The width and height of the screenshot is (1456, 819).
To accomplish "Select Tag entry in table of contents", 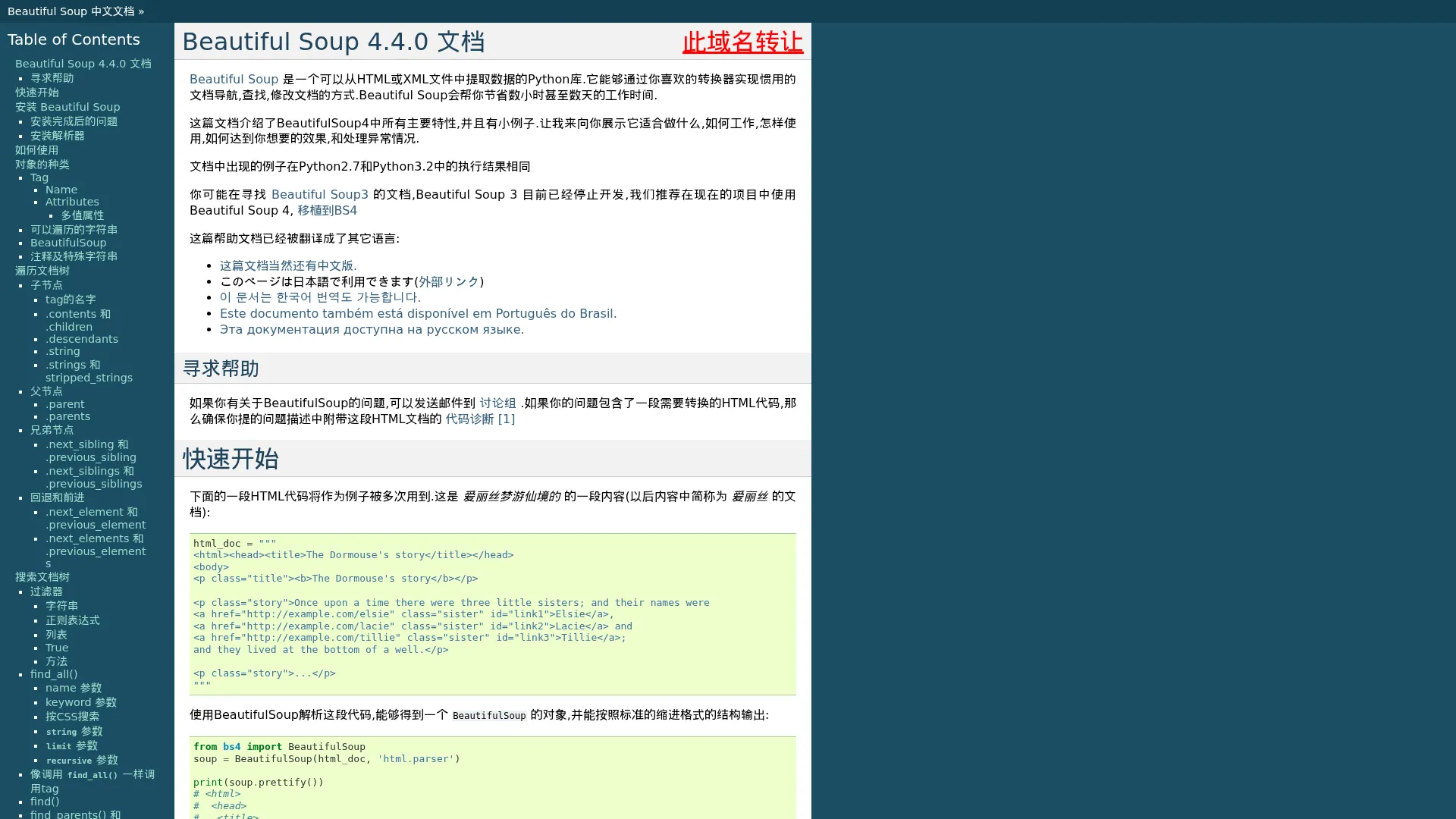I will coord(39,177).
